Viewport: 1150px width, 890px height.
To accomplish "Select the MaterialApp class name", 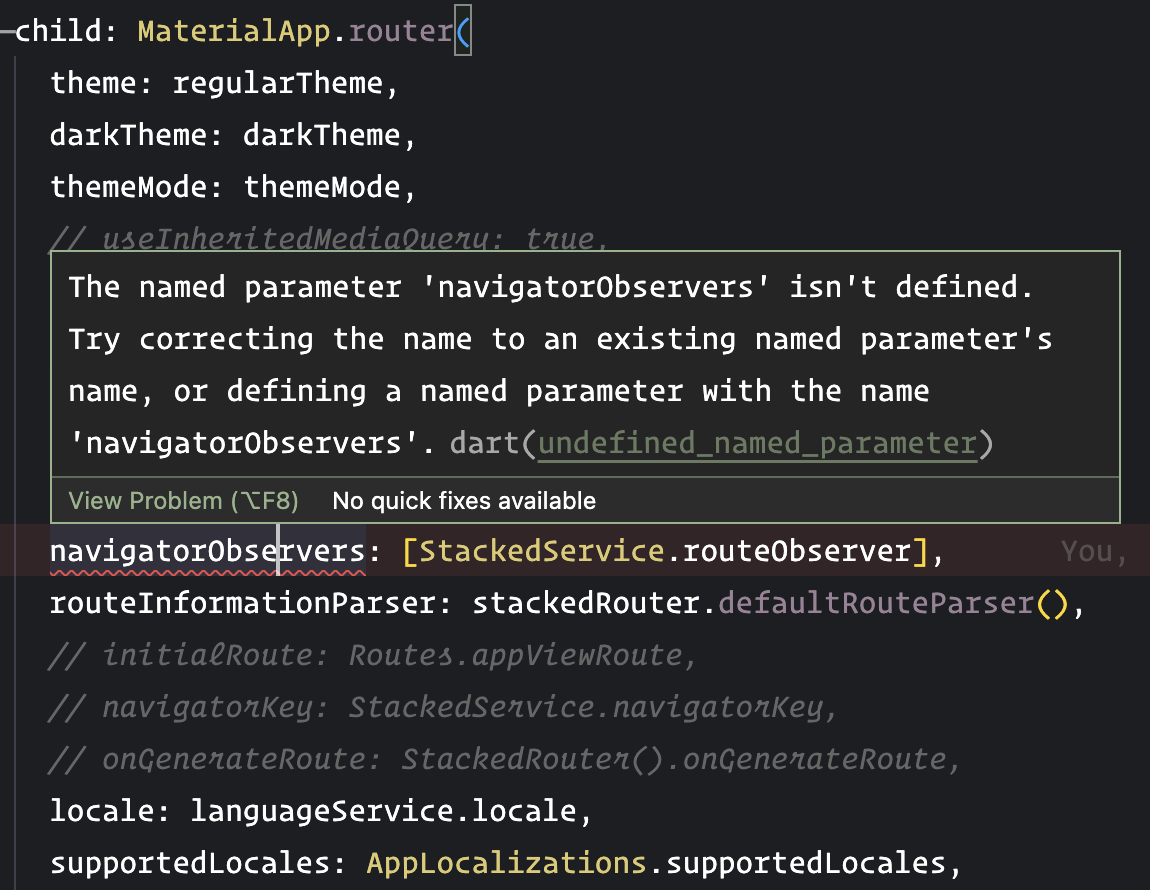I will coord(233,31).
